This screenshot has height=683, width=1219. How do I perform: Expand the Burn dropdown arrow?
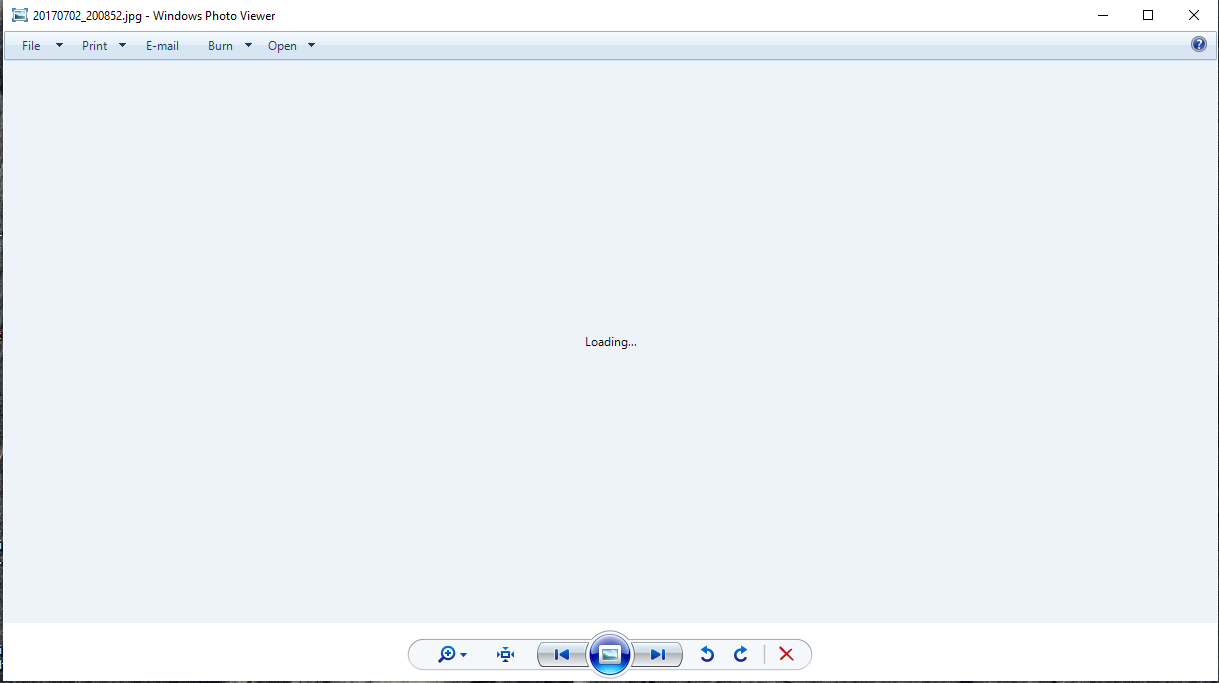248,46
